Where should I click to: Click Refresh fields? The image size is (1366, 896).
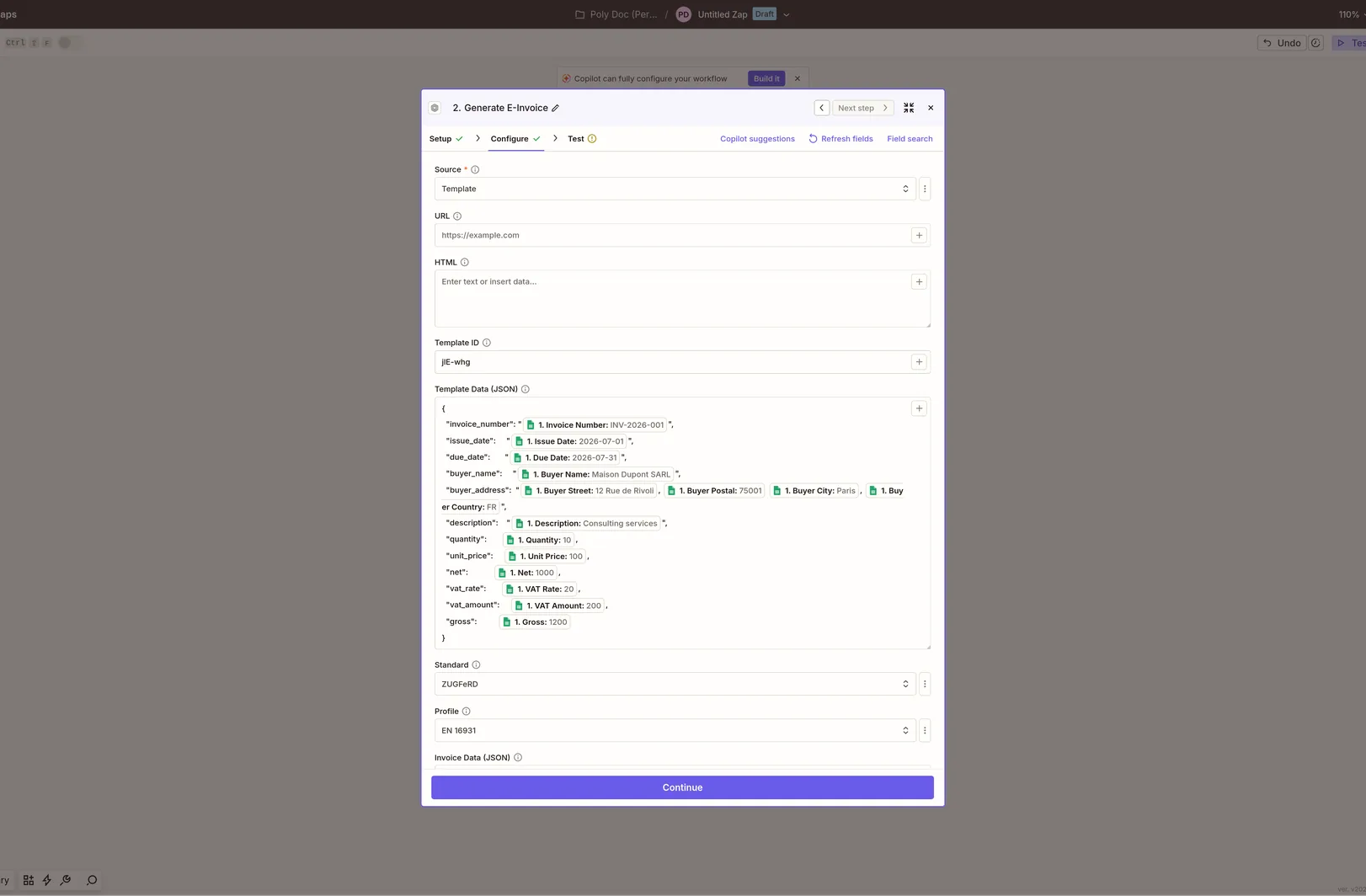point(840,139)
